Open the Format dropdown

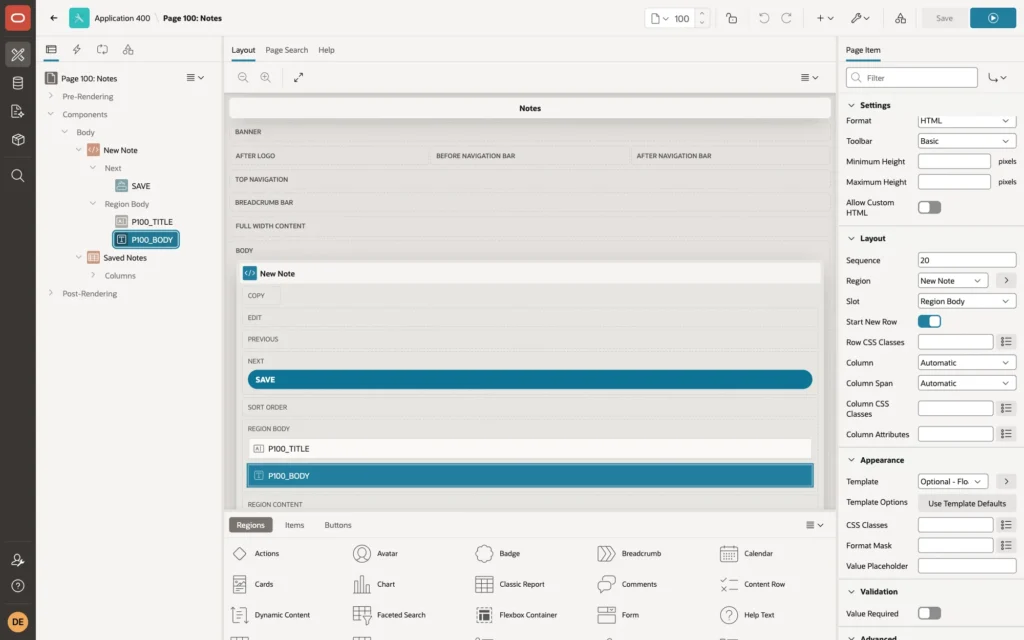tap(966, 121)
